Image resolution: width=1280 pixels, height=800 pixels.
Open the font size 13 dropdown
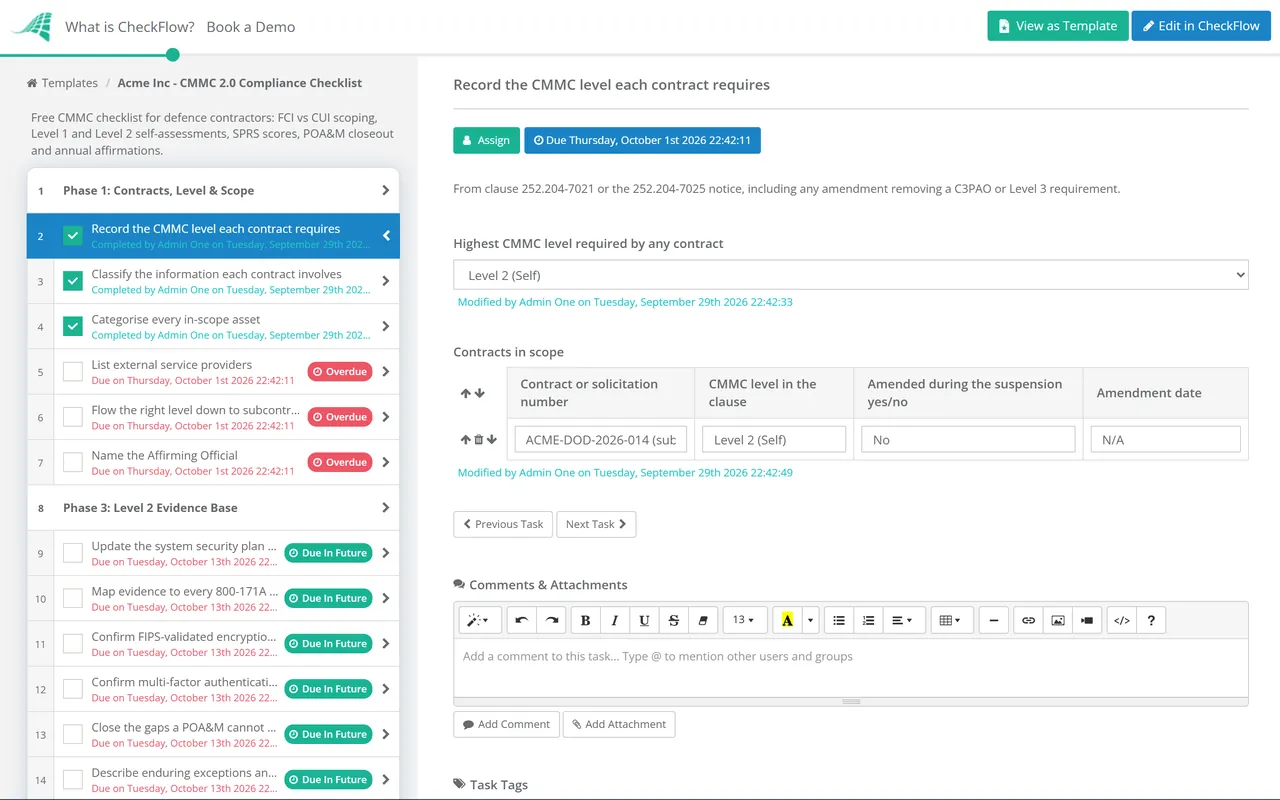click(x=744, y=620)
